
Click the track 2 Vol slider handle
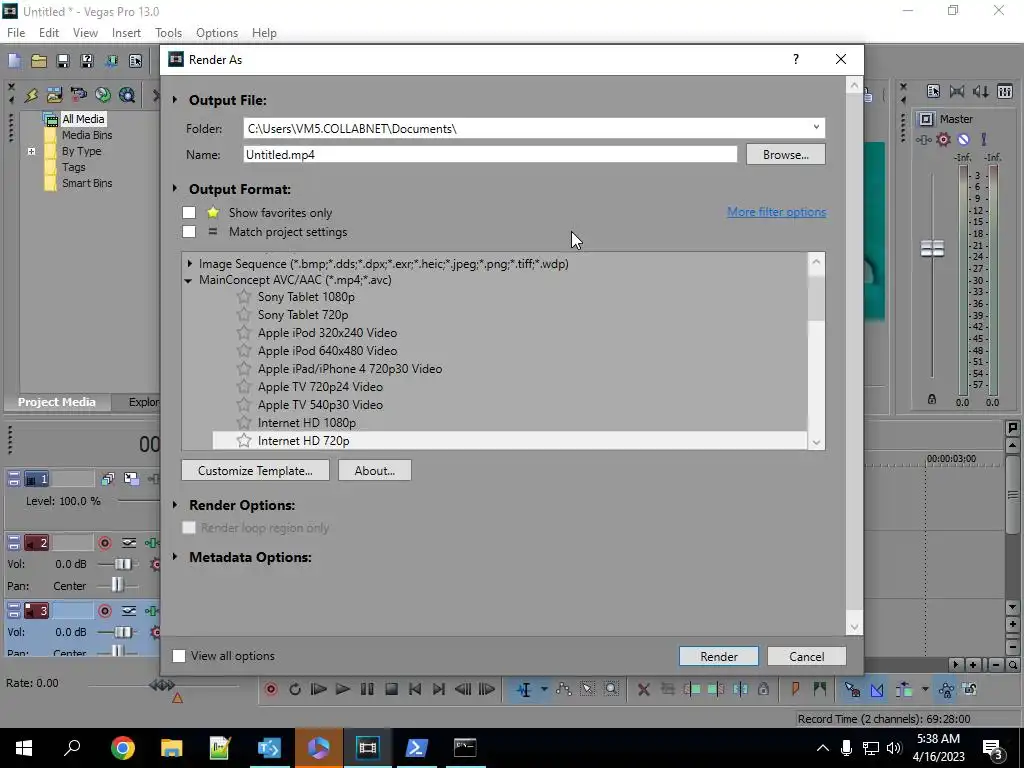pos(123,564)
